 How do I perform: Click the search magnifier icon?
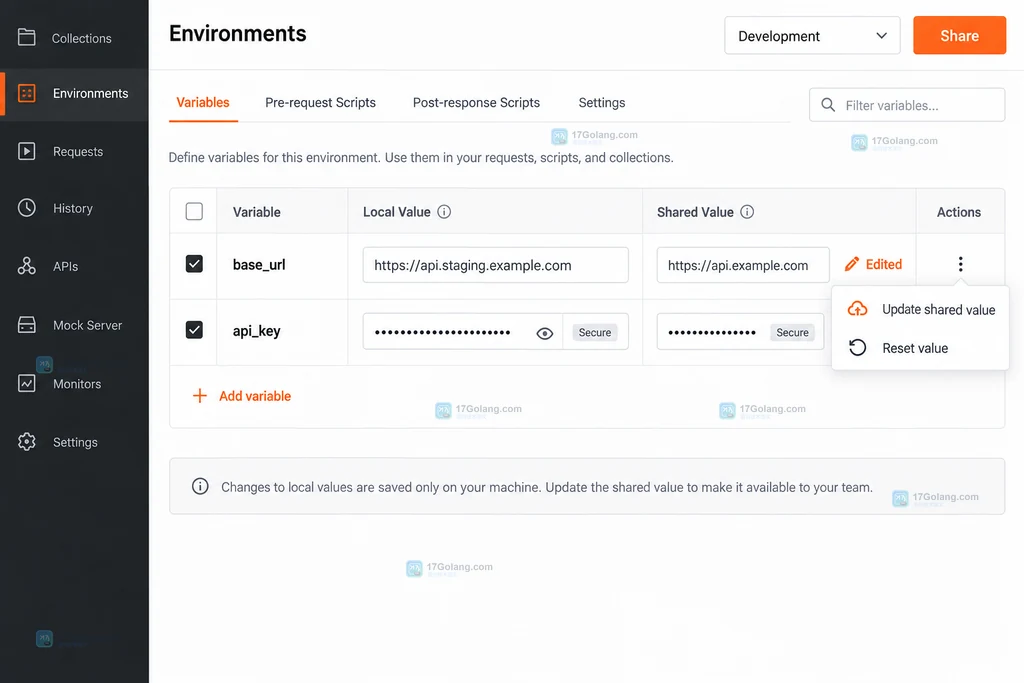[x=828, y=105]
